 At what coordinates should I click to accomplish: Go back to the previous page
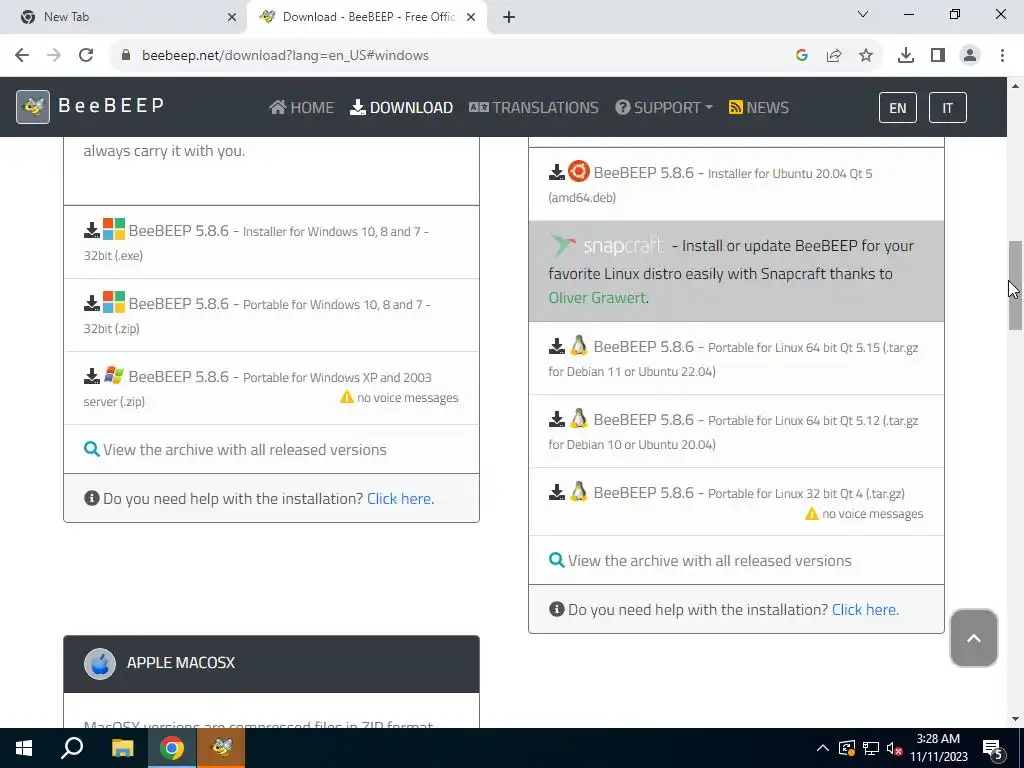[22, 56]
